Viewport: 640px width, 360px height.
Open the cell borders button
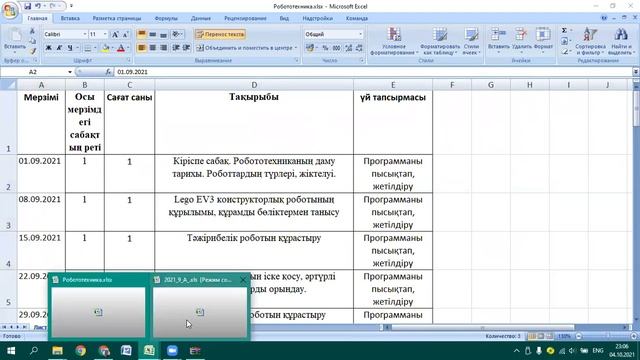pos(87,48)
